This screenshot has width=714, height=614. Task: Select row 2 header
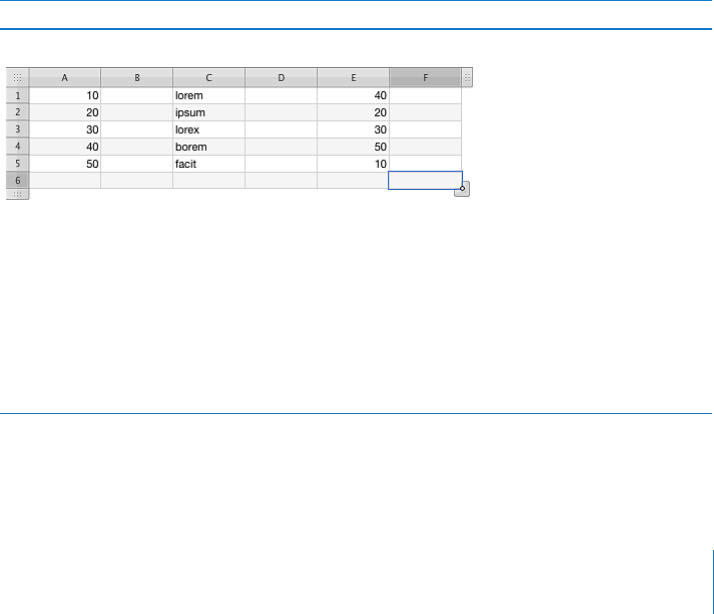tap(17, 113)
